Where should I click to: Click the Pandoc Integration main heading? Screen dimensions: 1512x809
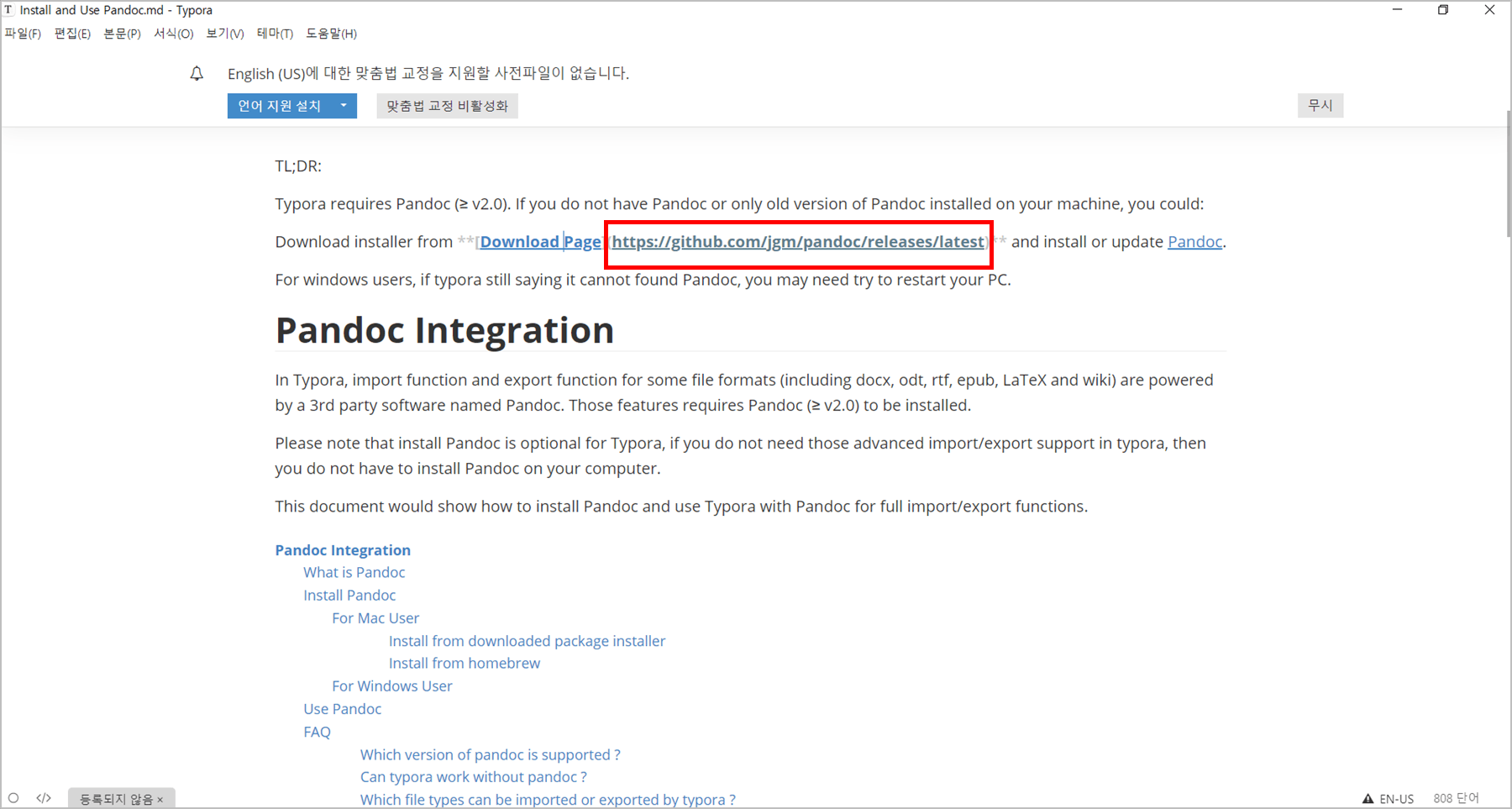(444, 330)
